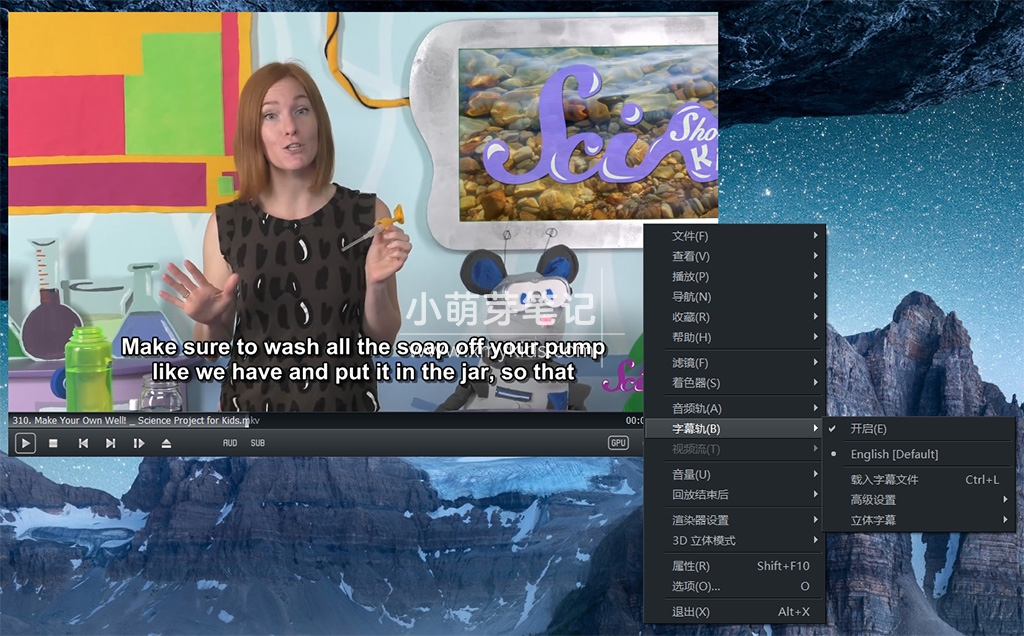Click the AUD audio track icon
This screenshot has width=1024, height=636.
point(230,443)
